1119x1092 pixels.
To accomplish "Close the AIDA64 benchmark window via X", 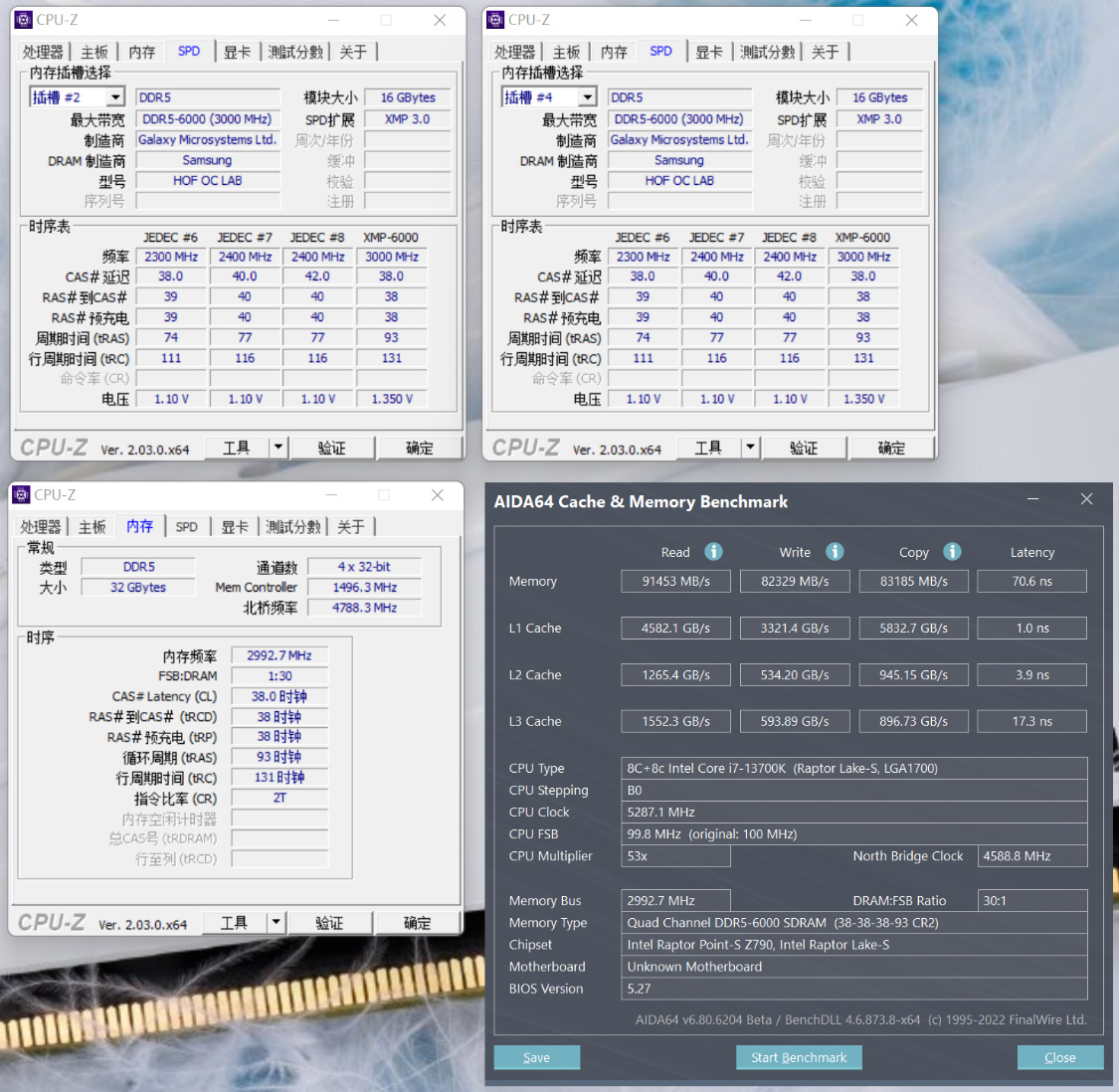I will (1086, 499).
